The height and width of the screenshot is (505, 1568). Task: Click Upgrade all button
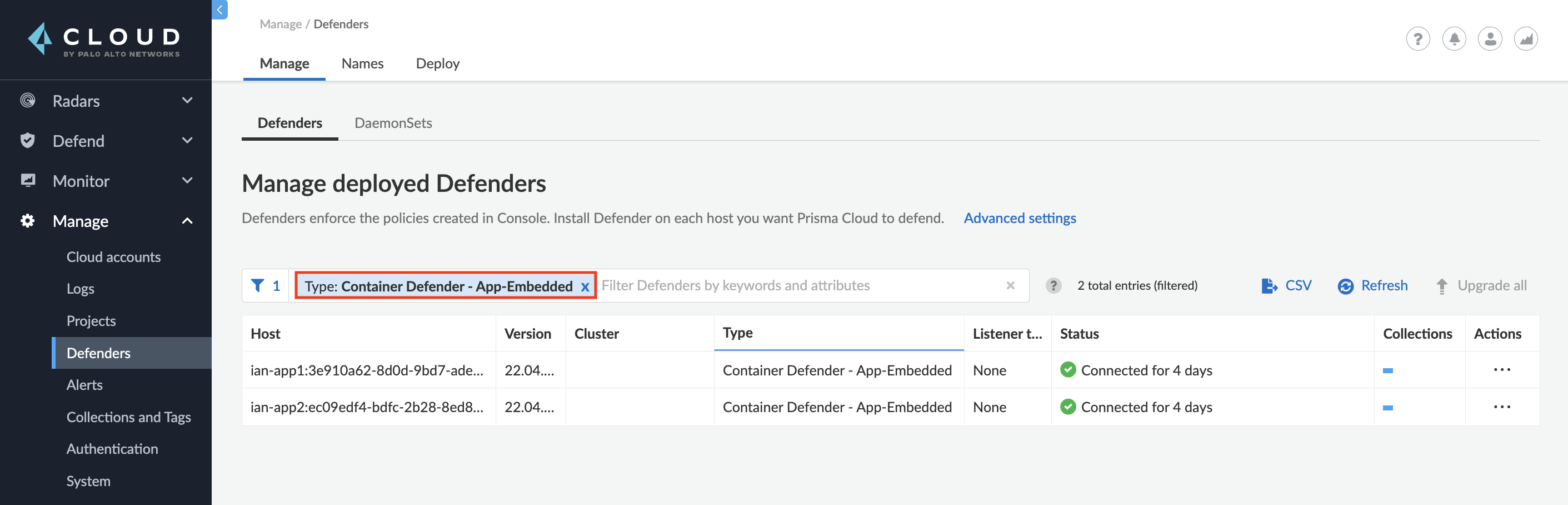[1481, 286]
